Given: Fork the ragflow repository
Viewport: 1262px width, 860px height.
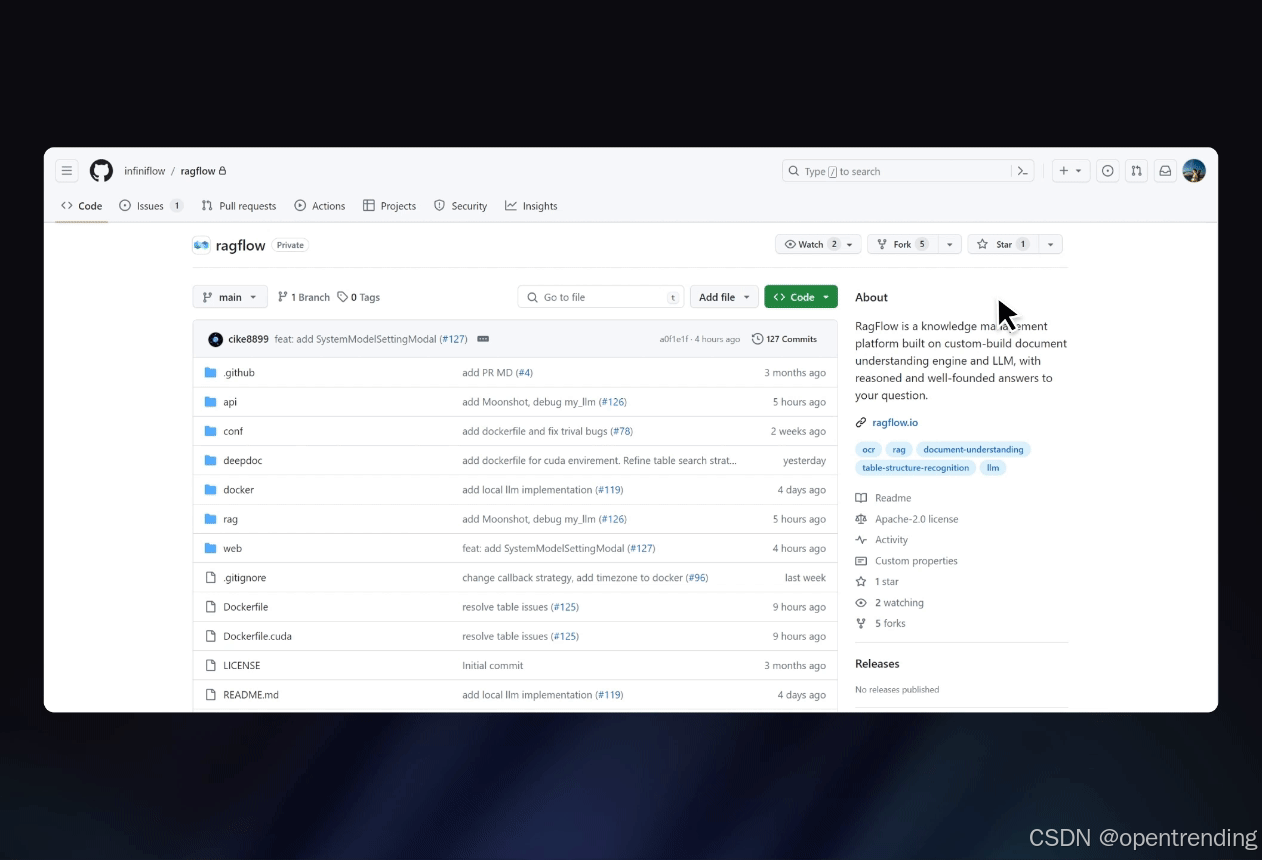Looking at the screenshot, I should (901, 244).
